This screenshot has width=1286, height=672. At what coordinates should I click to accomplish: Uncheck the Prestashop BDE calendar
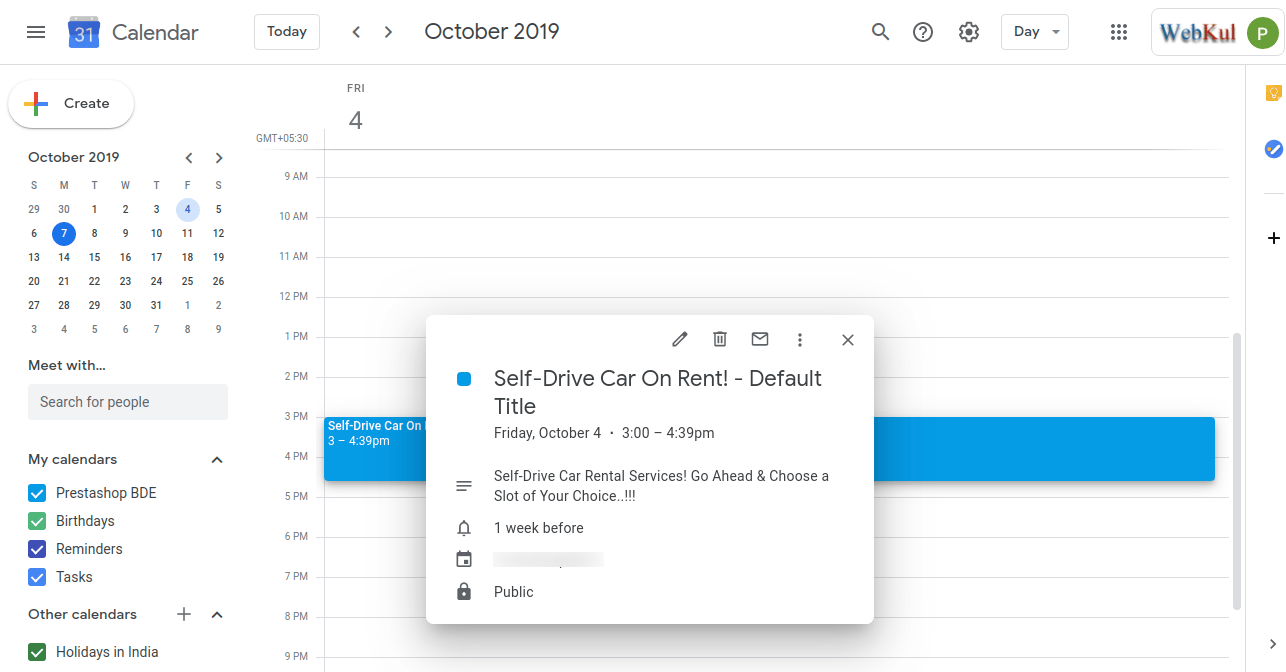37,493
